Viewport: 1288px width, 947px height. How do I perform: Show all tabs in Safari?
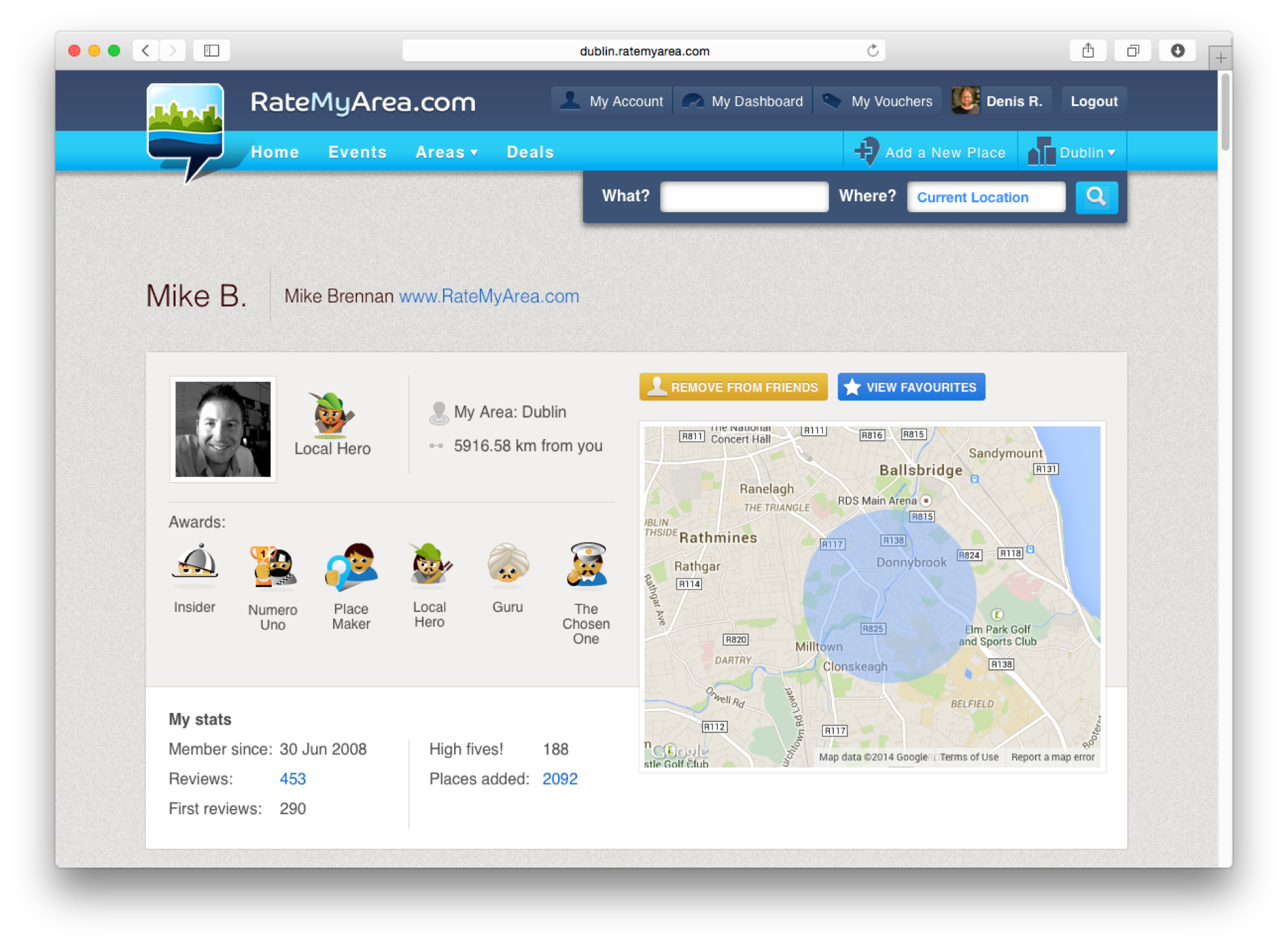(x=1133, y=51)
